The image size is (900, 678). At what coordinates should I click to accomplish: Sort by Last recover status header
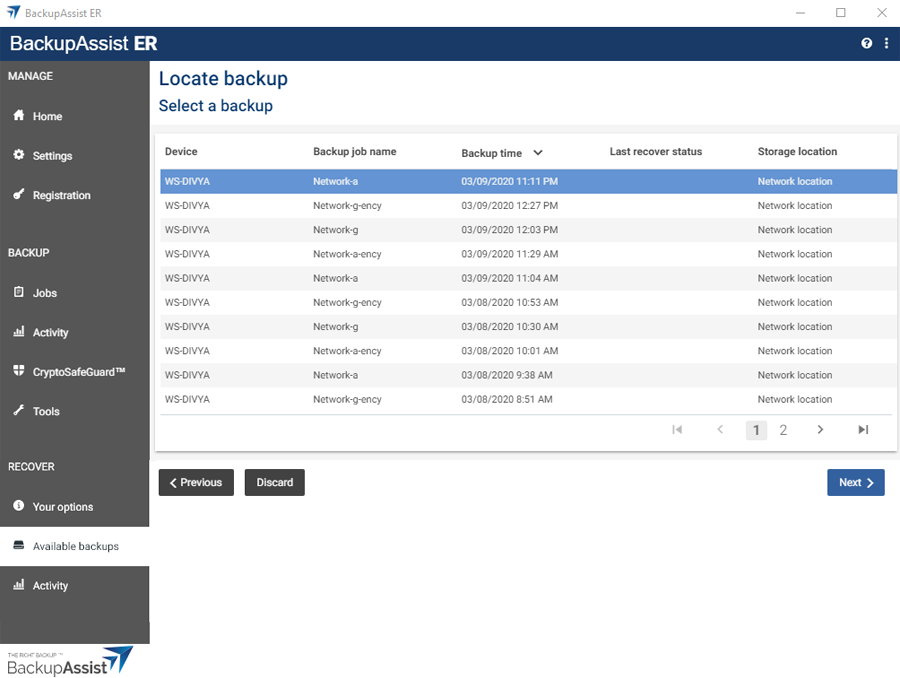655,152
